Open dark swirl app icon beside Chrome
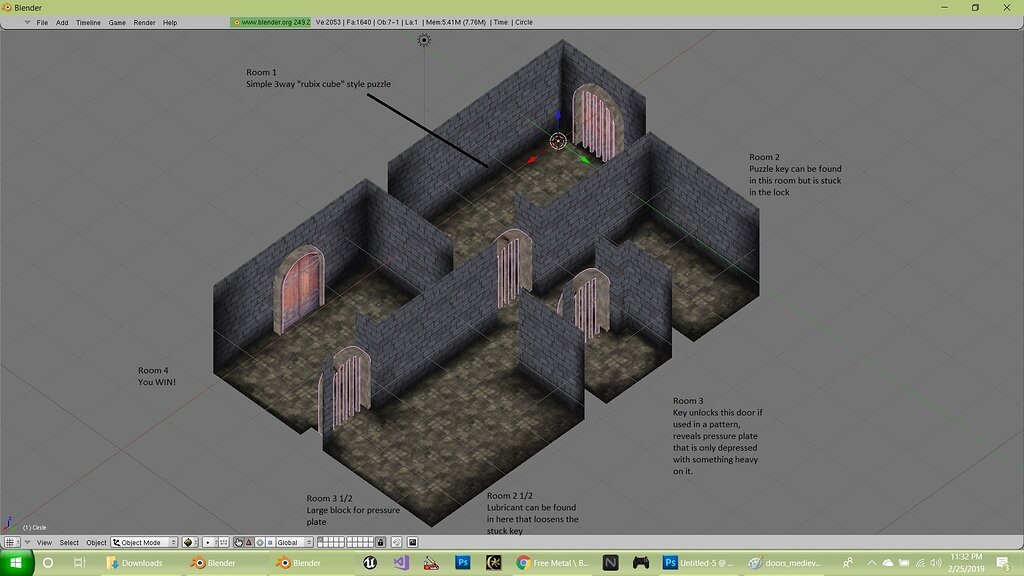1024x576 pixels. [x=494, y=562]
